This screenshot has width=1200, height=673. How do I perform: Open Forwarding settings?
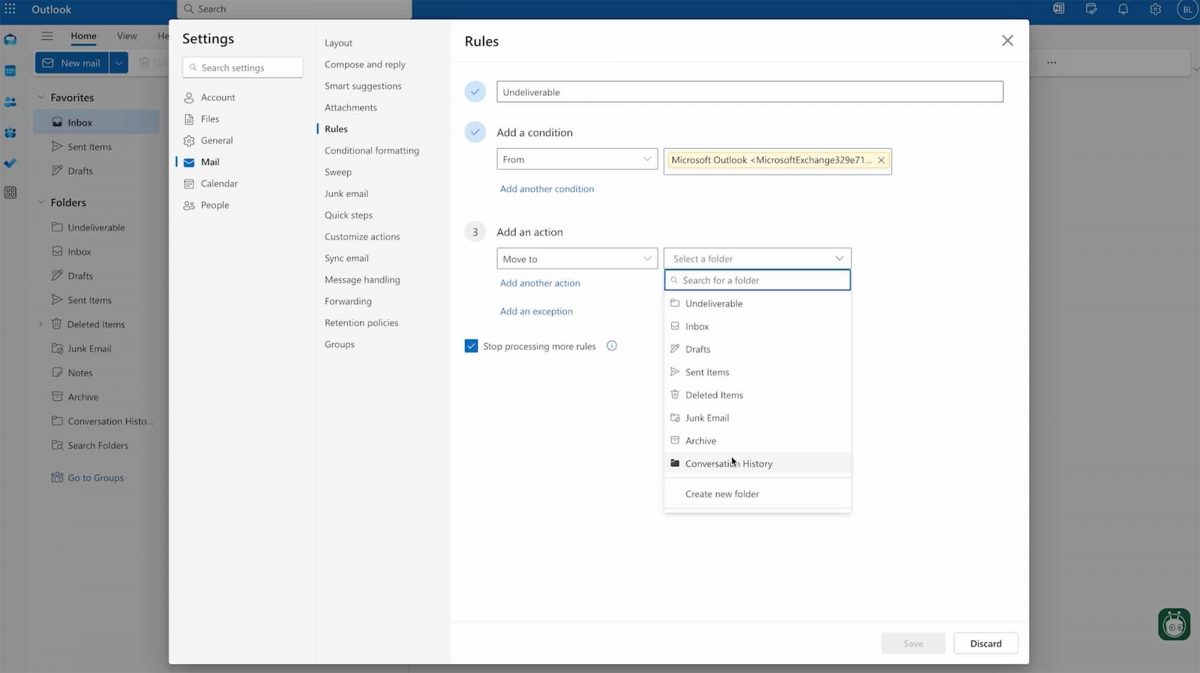click(348, 301)
